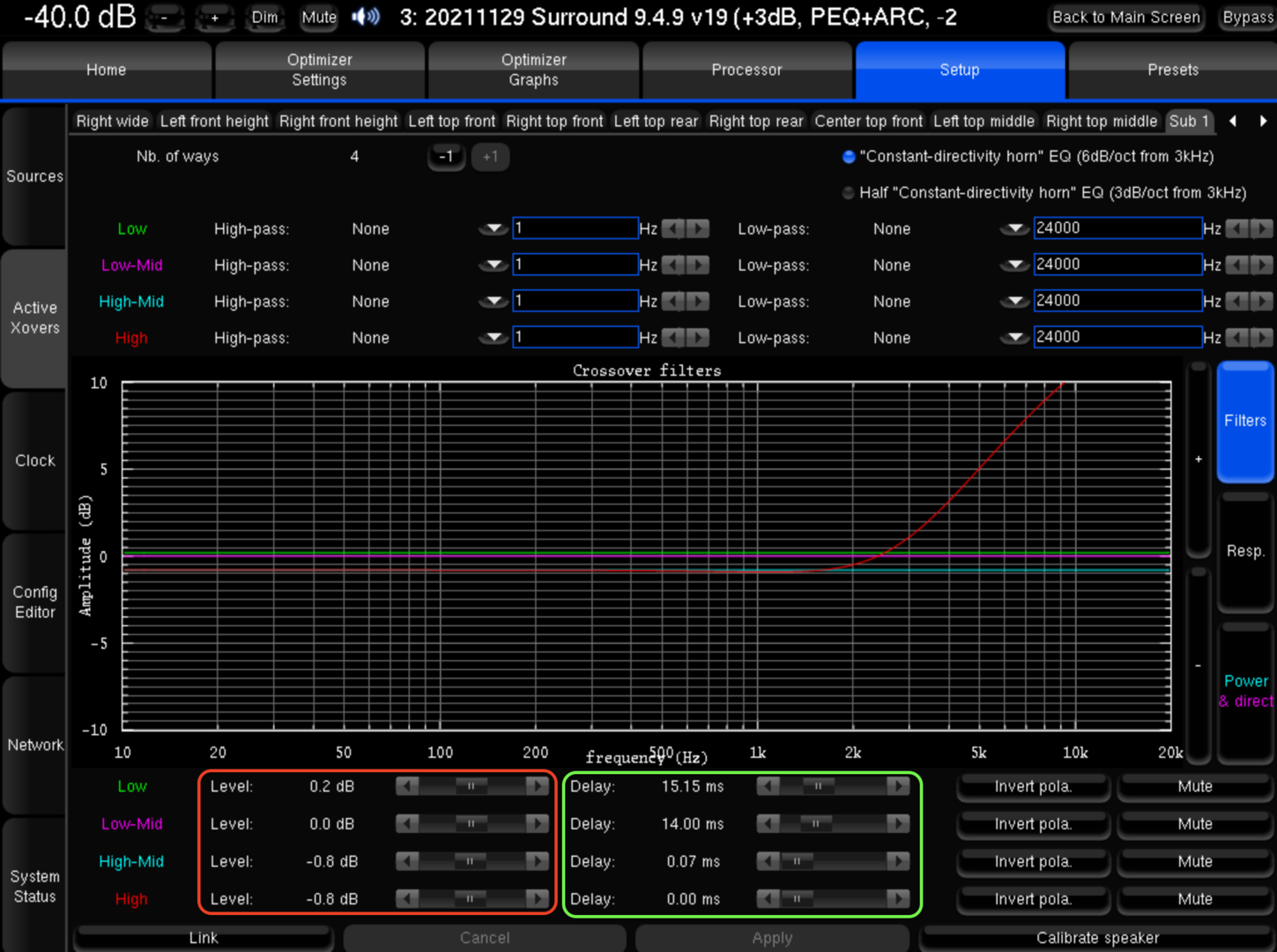This screenshot has height=952, width=1277.
Task: Switch to the Processor tab
Action: pyautogui.click(x=746, y=70)
